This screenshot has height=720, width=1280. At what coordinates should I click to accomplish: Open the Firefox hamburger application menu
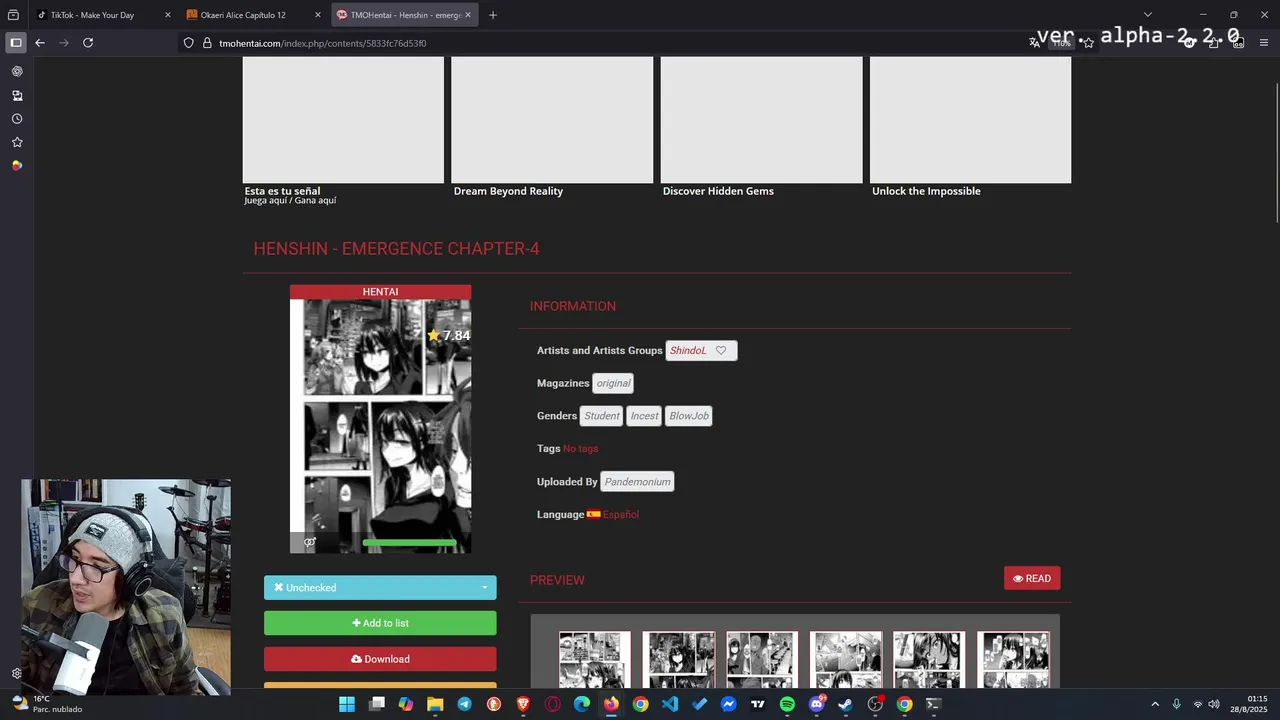[x=1264, y=43]
